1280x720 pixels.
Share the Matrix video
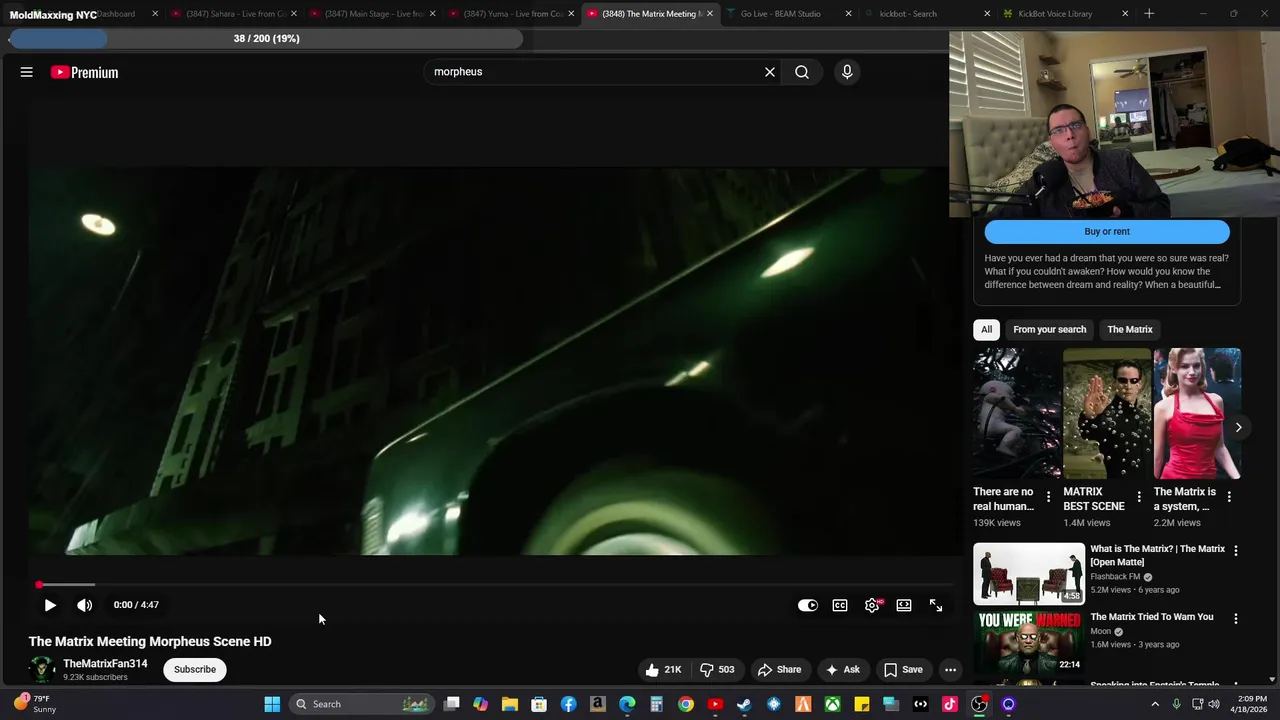(779, 670)
